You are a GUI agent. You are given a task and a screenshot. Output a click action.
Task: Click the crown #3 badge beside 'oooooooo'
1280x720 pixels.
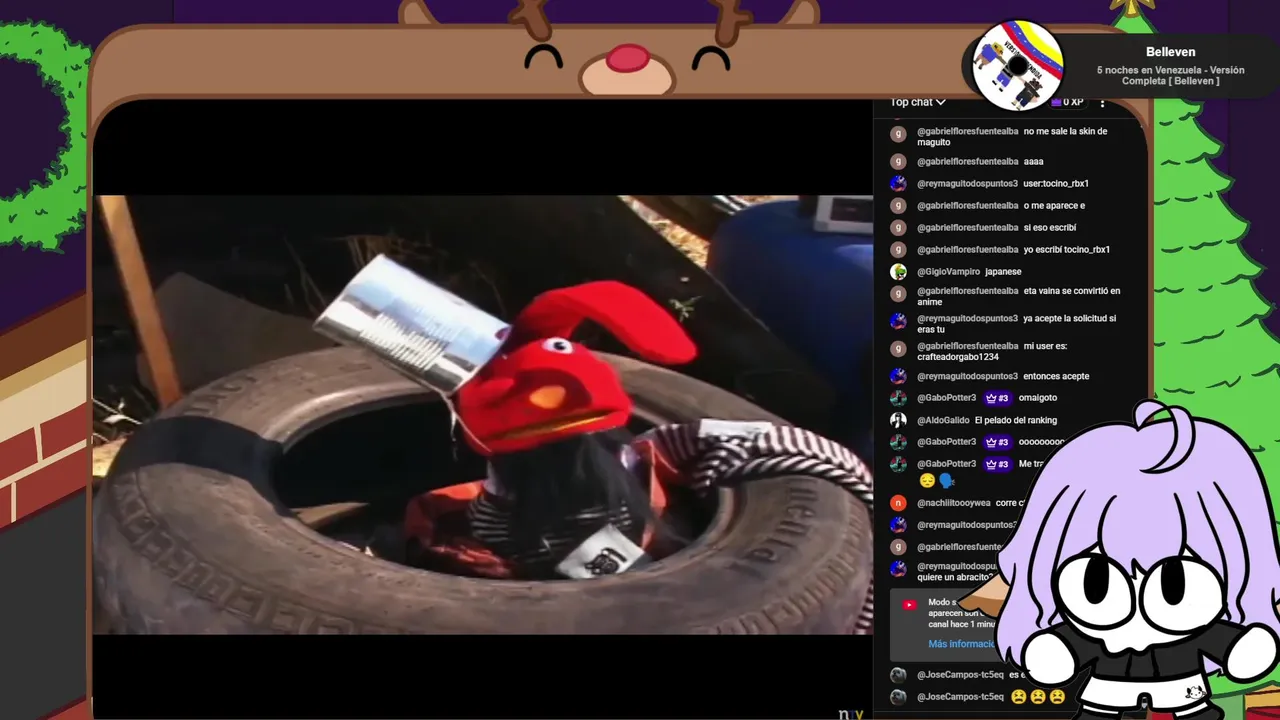click(x=997, y=442)
